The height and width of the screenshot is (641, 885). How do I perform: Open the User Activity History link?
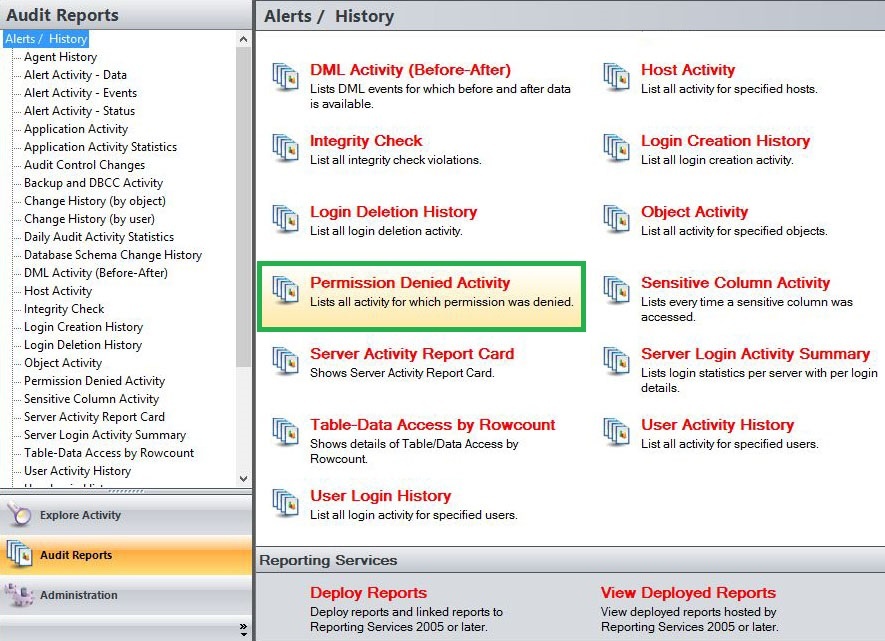point(717,425)
